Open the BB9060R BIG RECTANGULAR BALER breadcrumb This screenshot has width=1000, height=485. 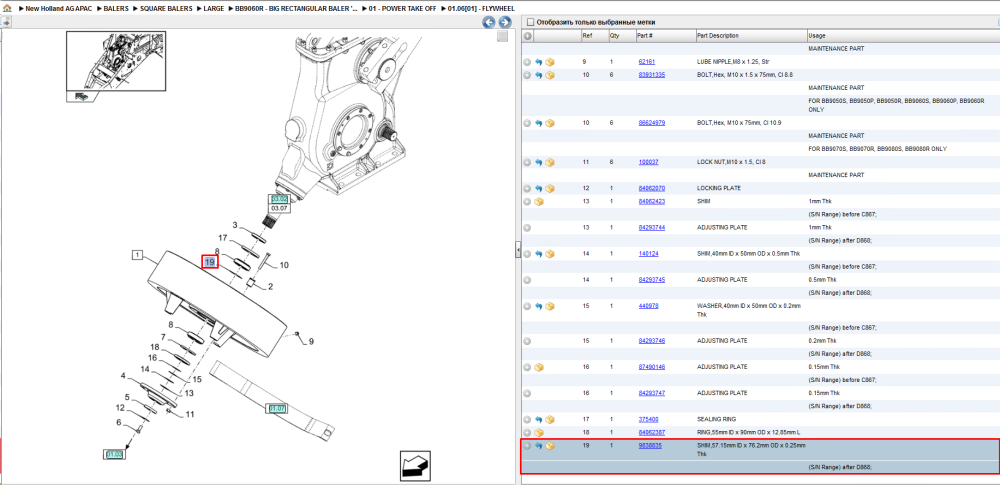(x=296, y=10)
